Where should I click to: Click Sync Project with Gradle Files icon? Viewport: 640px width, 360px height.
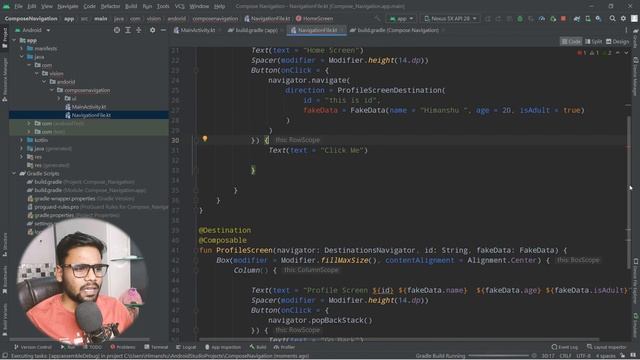tap(577, 19)
